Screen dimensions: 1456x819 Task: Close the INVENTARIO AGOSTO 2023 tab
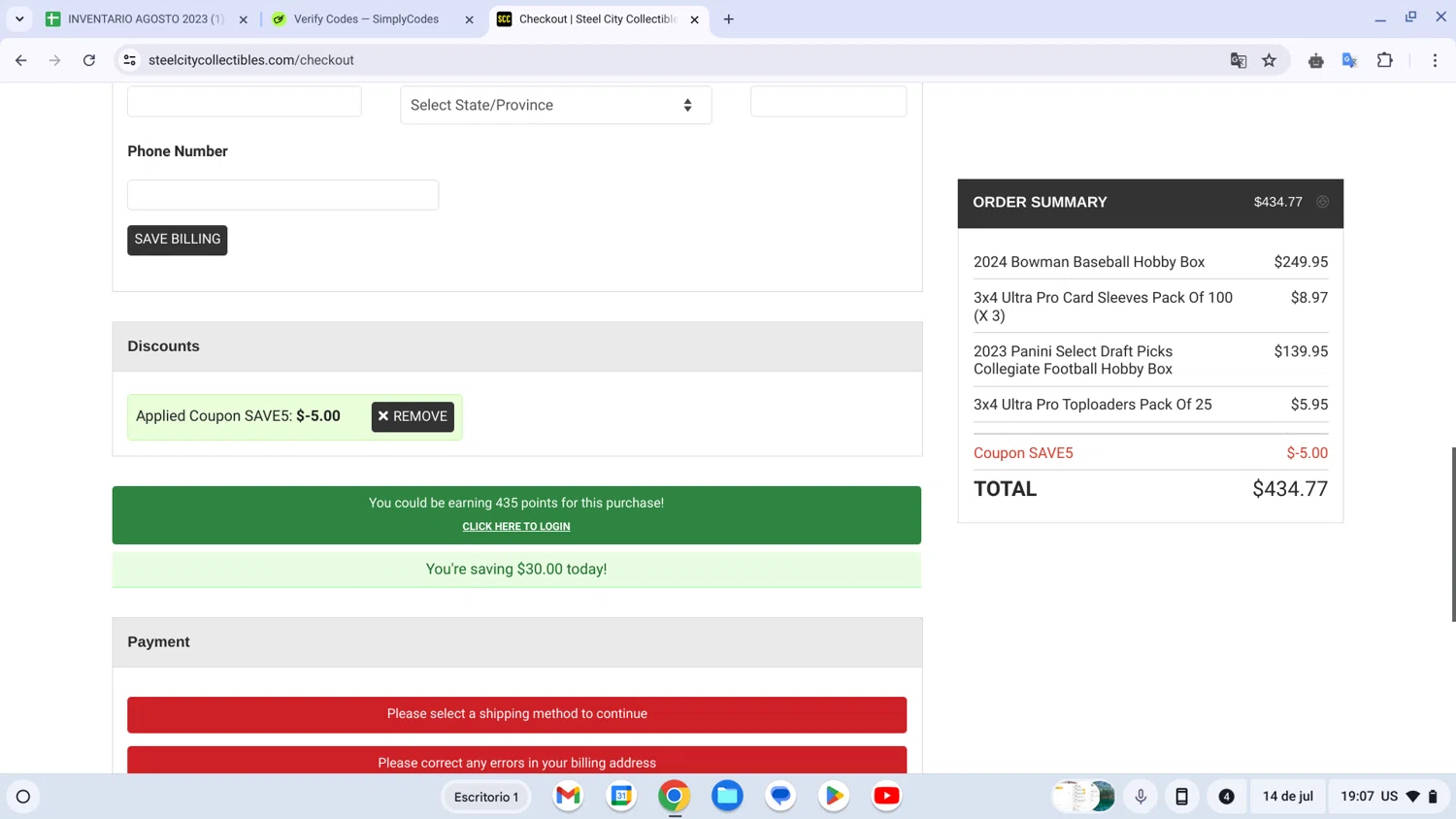244,19
